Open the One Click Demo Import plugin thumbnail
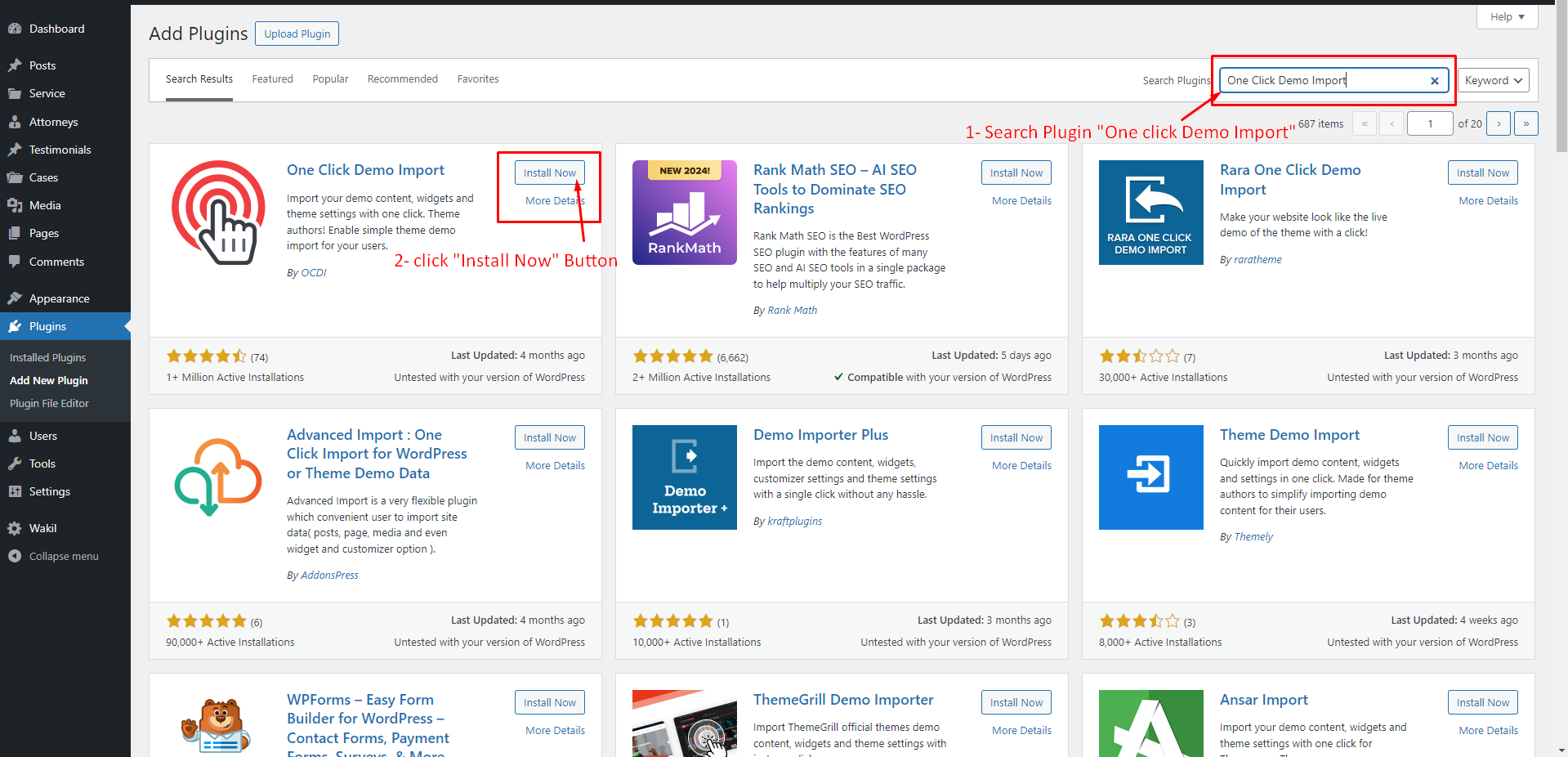This screenshot has width=1568, height=757. (218, 213)
